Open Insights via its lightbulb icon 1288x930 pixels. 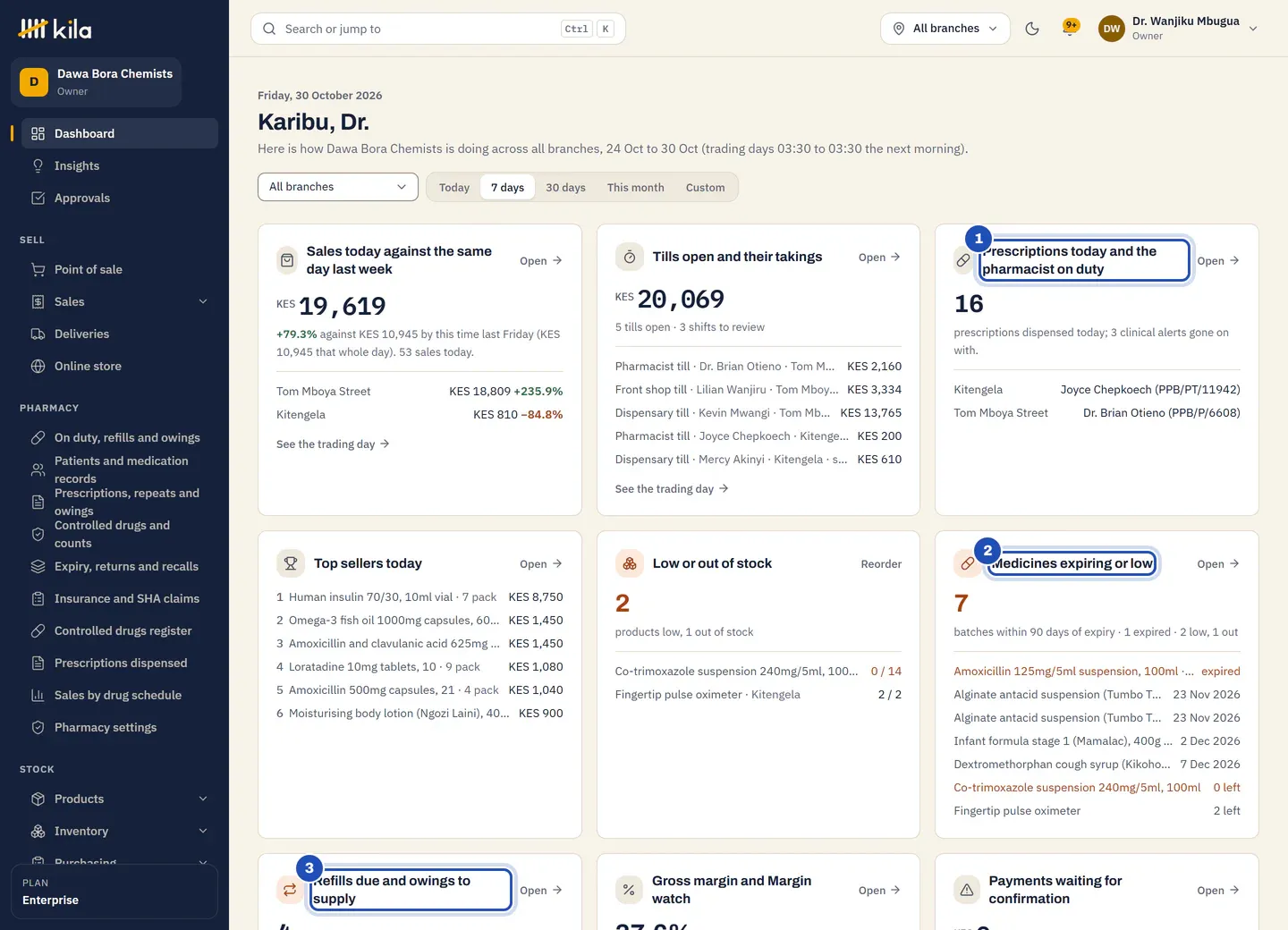(38, 165)
